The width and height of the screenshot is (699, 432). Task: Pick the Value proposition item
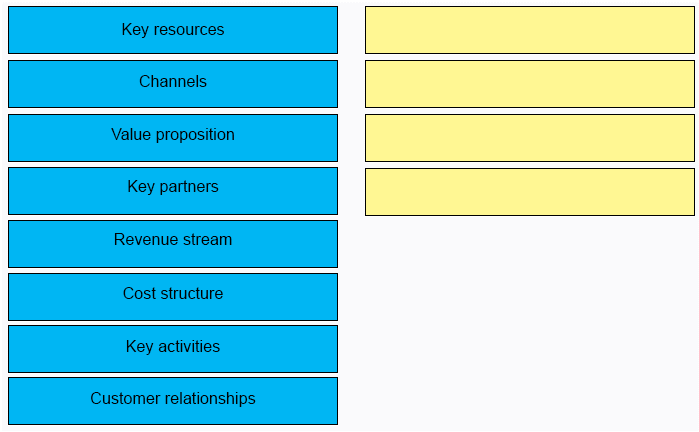tap(173, 137)
